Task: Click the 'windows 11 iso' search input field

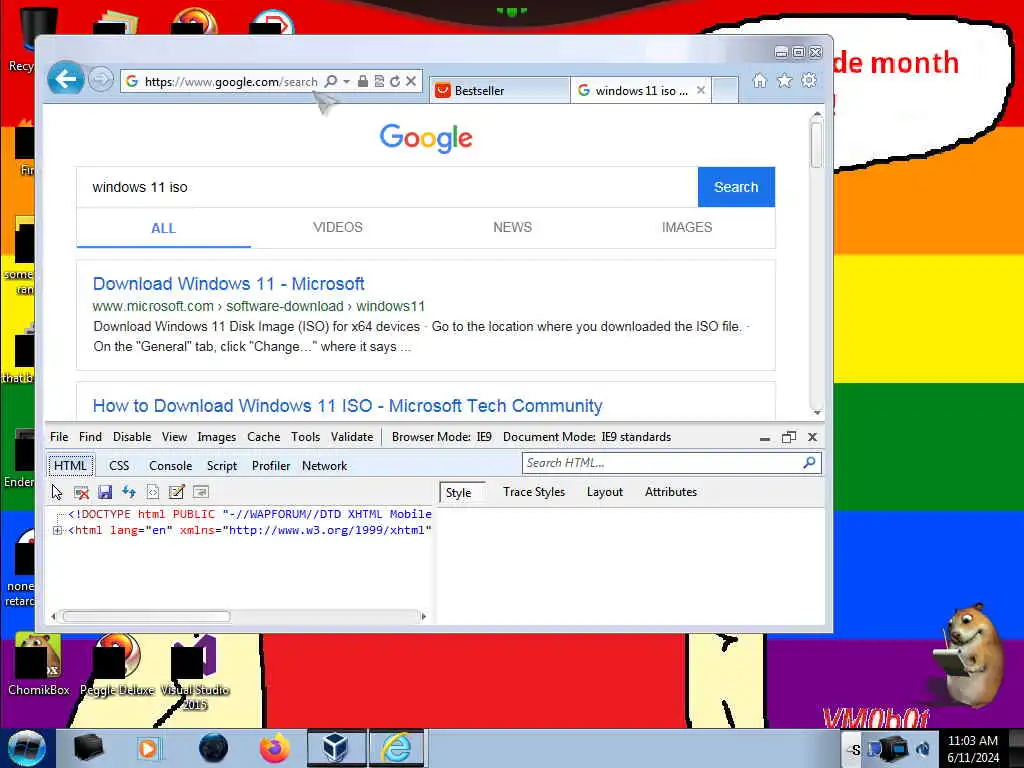Action: coord(387,187)
